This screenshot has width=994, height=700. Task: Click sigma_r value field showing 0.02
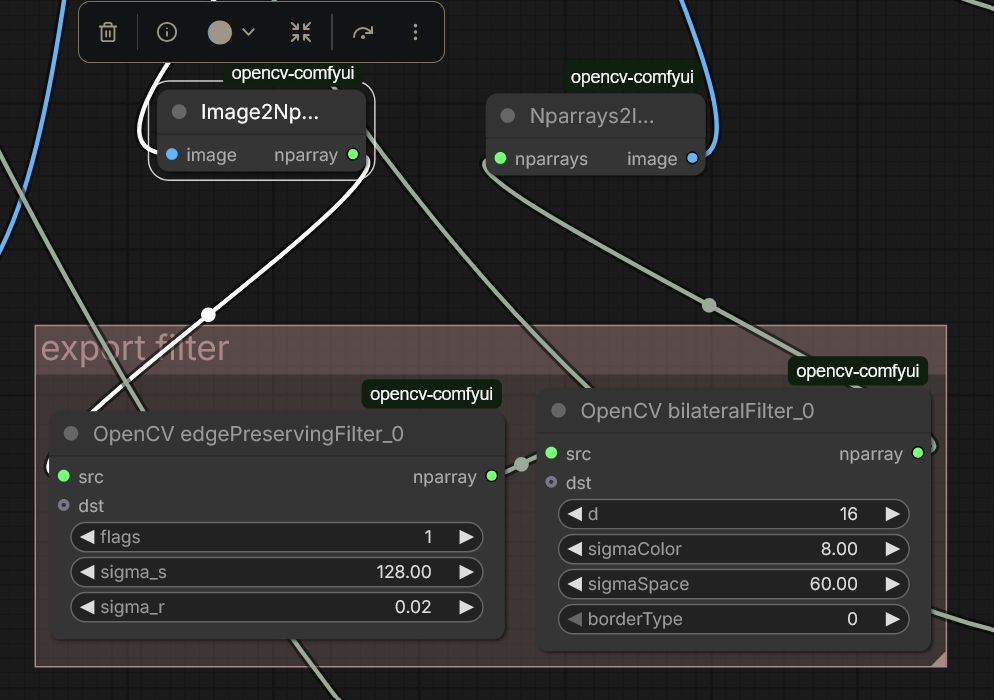[276, 607]
